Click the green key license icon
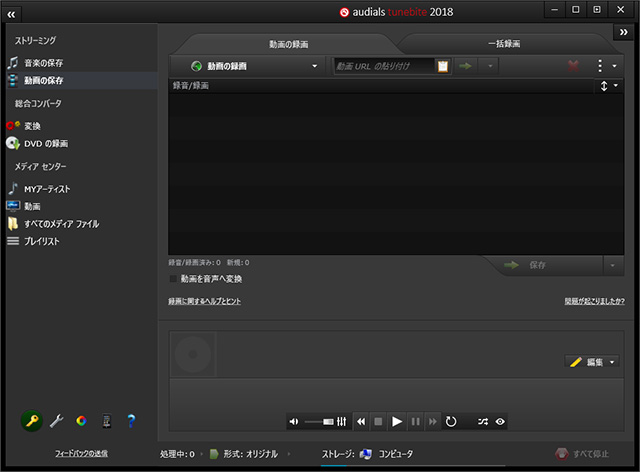Screen dimensions: 640x472 coord(31,421)
